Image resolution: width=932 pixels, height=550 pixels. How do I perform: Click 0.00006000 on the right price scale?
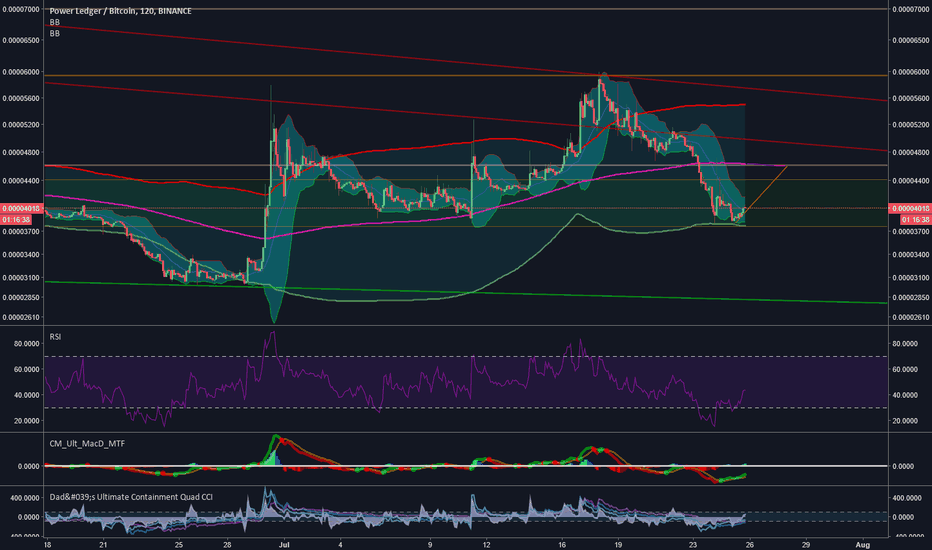pos(911,72)
